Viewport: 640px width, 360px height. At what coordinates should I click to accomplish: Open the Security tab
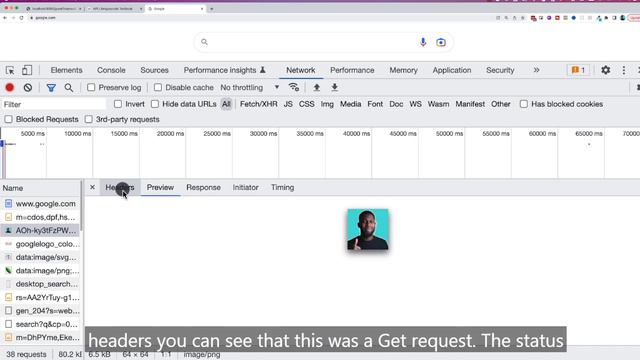[x=500, y=70]
